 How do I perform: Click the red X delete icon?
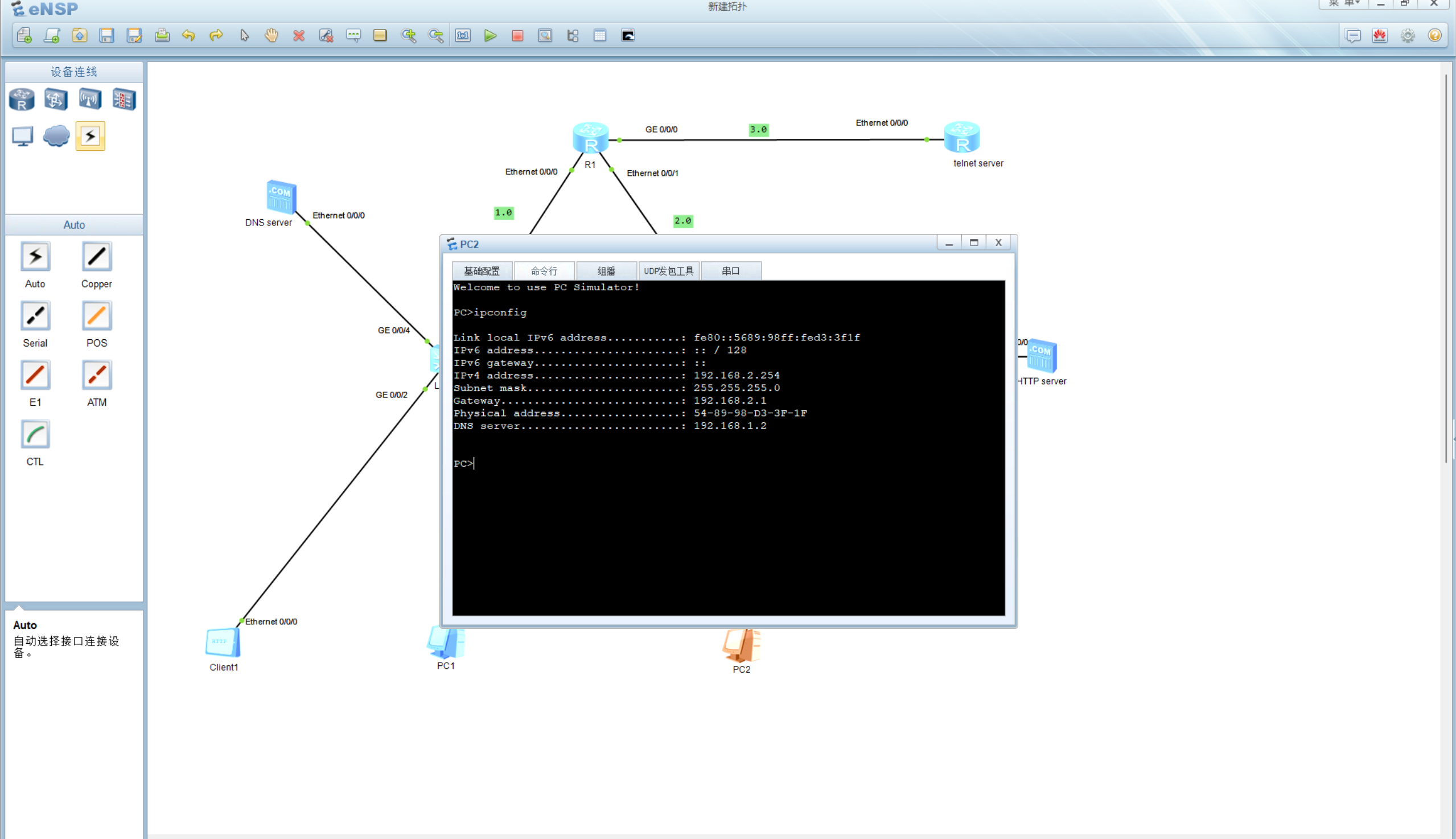(298, 36)
